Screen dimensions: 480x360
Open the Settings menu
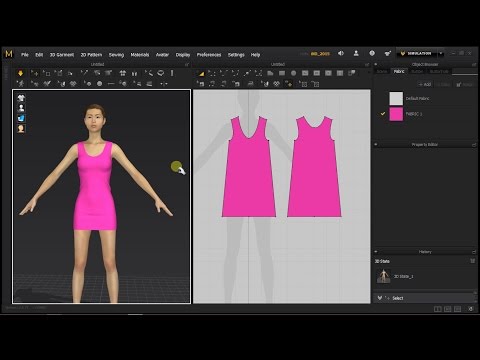pos(236,55)
